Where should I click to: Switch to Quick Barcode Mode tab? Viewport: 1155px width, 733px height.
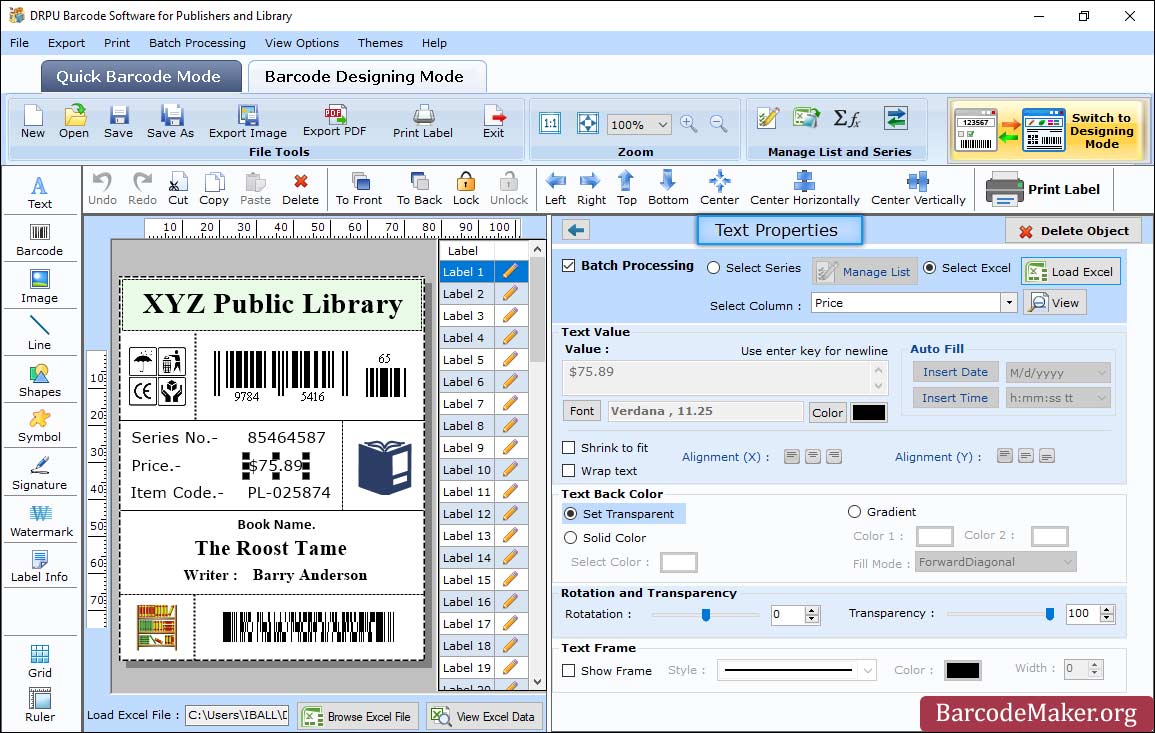tap(141, 77)
